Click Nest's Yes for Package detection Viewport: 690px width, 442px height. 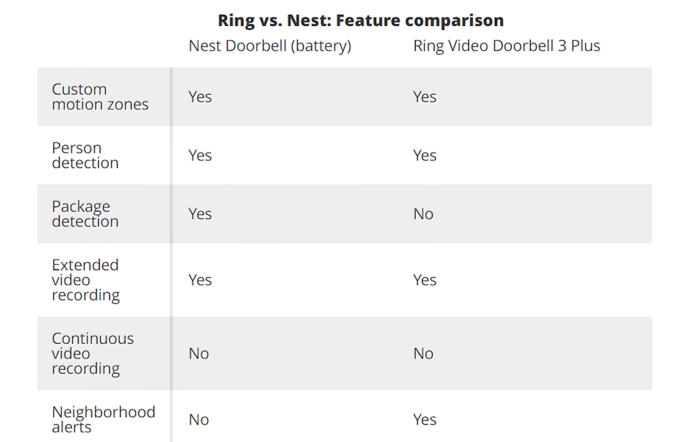(x=200, y=214)
